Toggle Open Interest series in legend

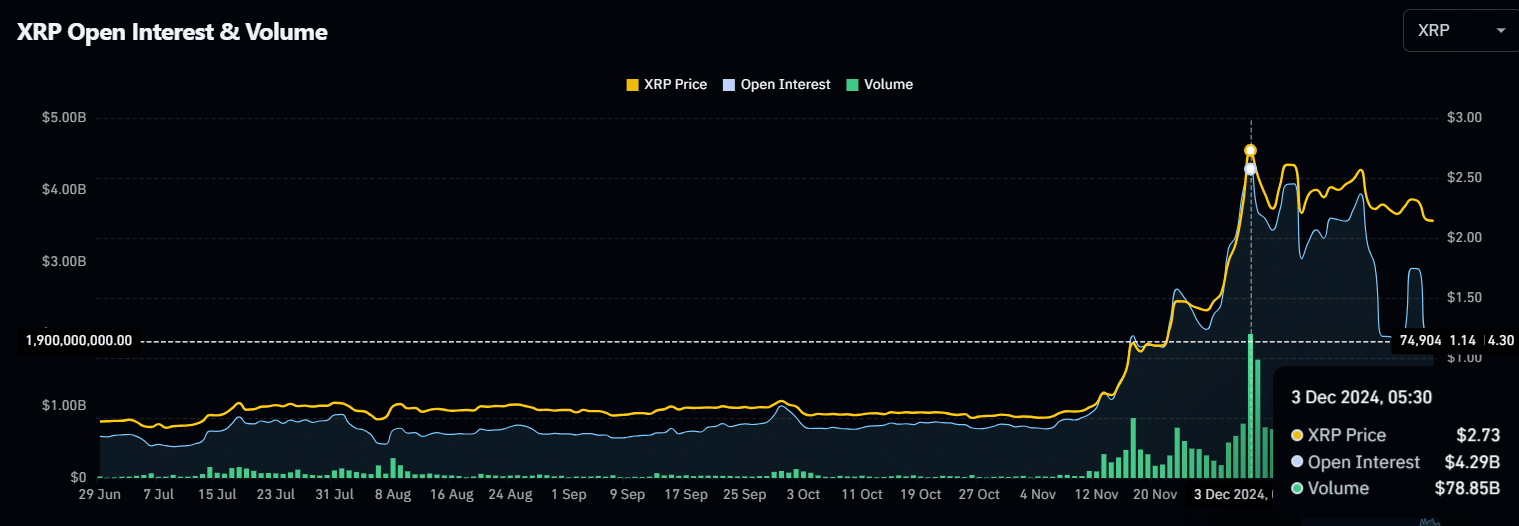click(785, 85)
